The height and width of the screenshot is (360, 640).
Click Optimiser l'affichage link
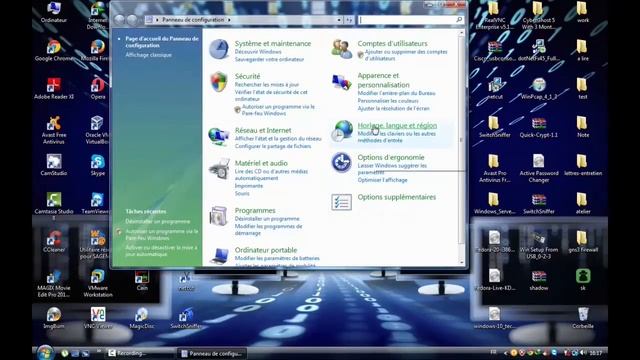pos(382,180)
